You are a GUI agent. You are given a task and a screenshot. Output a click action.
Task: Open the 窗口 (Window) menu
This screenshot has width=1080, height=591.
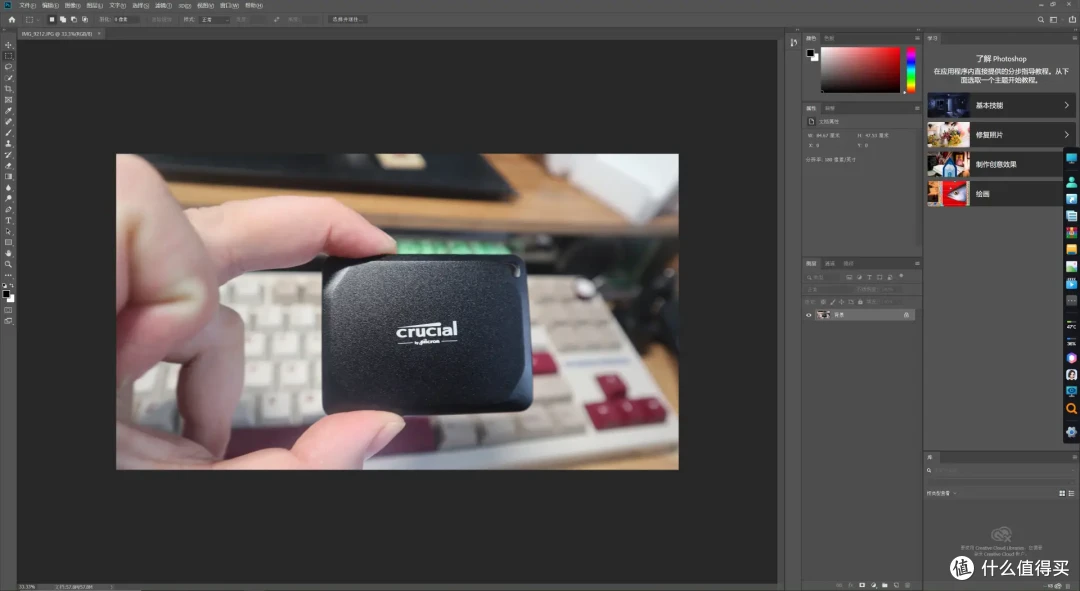(229, 6)
